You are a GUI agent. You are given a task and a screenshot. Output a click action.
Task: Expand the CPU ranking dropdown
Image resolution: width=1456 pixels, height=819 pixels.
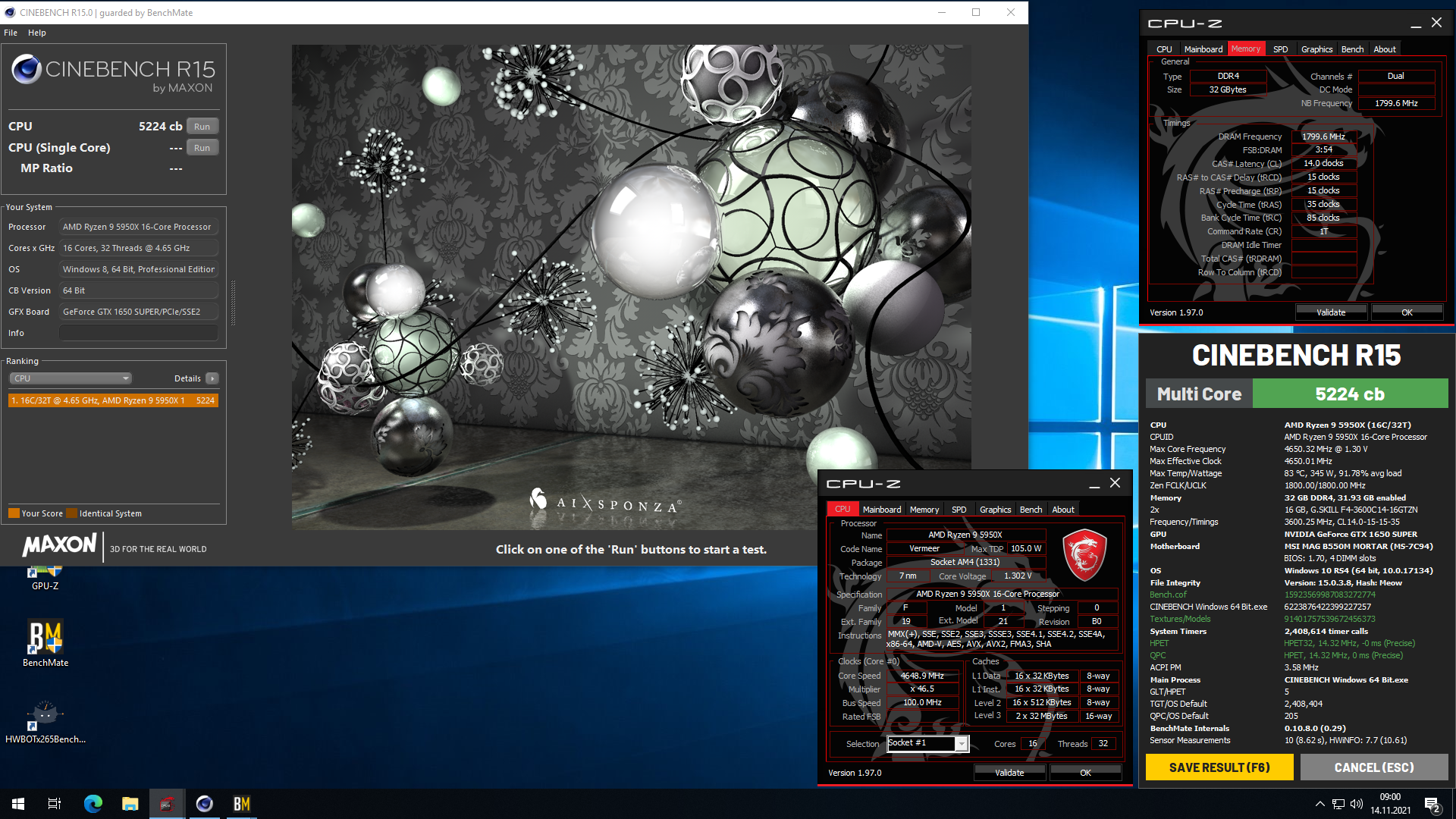tap(71, 378)
